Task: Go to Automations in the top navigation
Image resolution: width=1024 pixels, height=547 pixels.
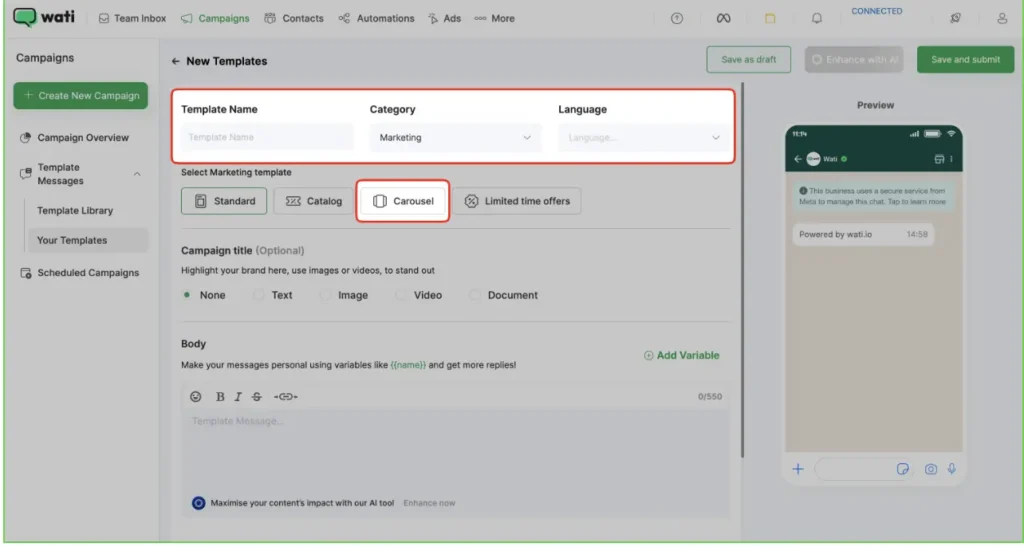Action: click(376, 18)
